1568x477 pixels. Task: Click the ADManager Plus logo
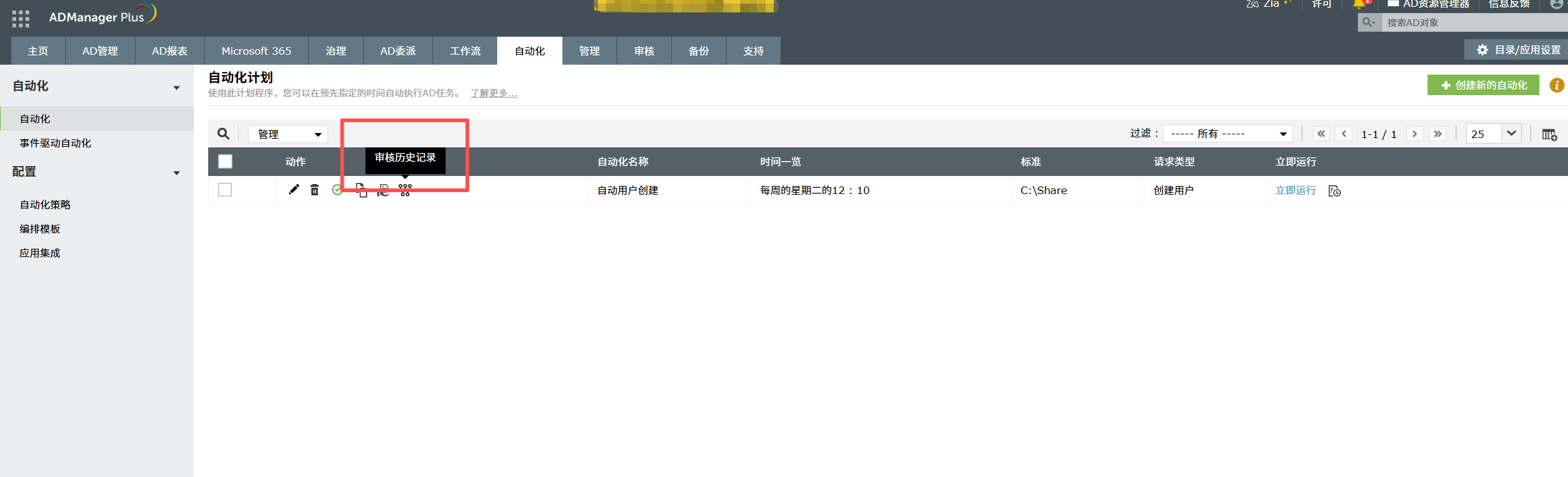pos(103,15)
